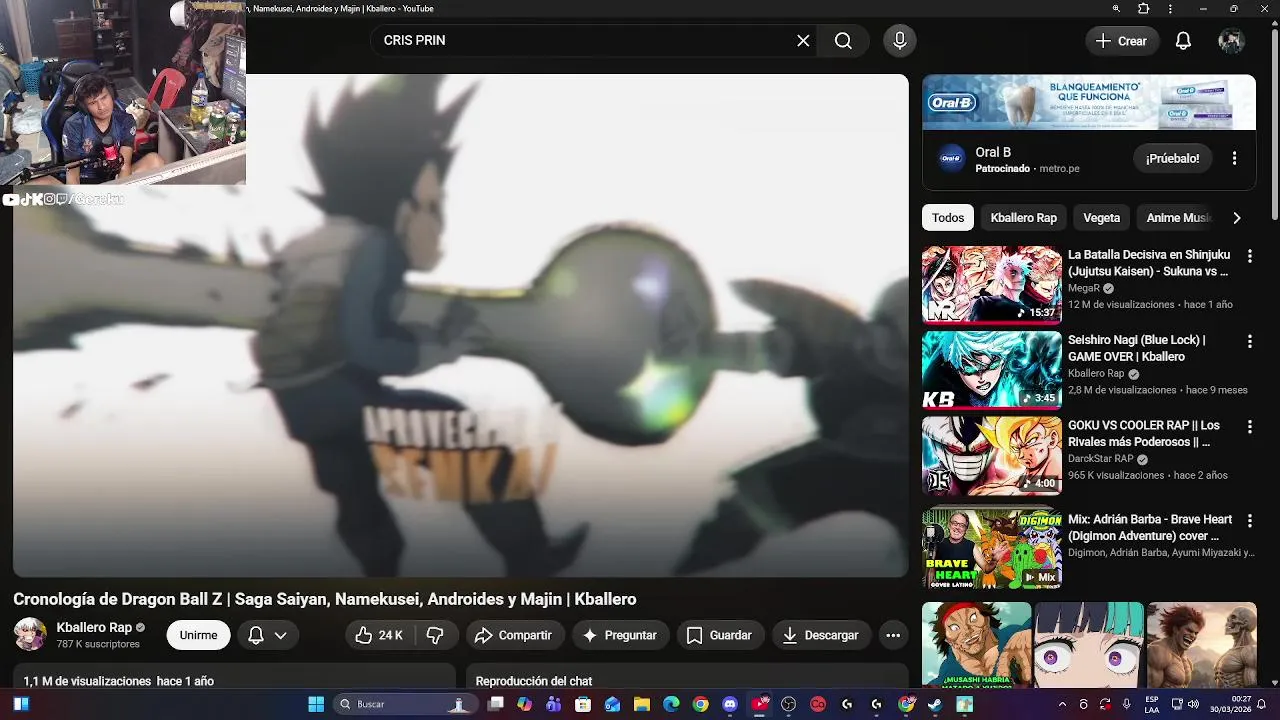Click the magnifier search button
This screenshot has height=720, width=1280.
844,41
